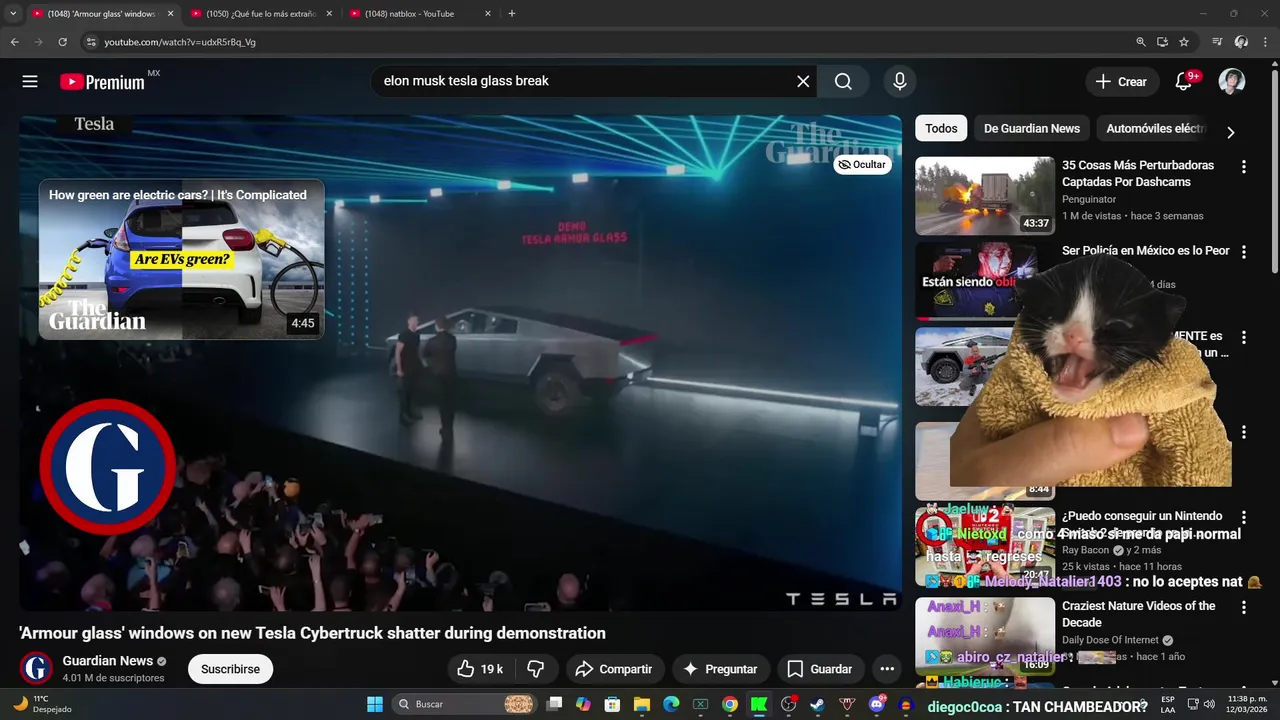This screenshot has width=1280, height=720.
Task: Open Chrome media controls icon
Action: (1217, 42)
